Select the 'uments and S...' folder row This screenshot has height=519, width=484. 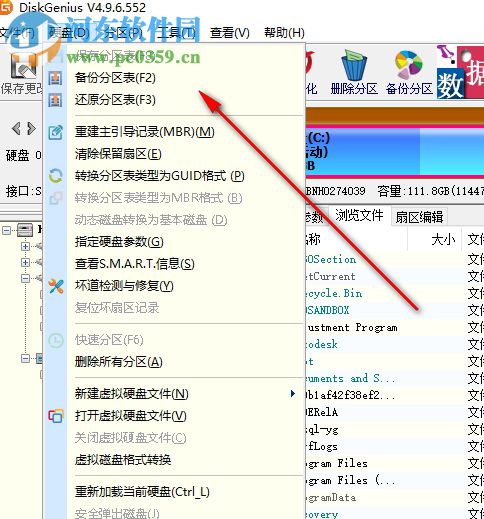(x=395, y=379)
